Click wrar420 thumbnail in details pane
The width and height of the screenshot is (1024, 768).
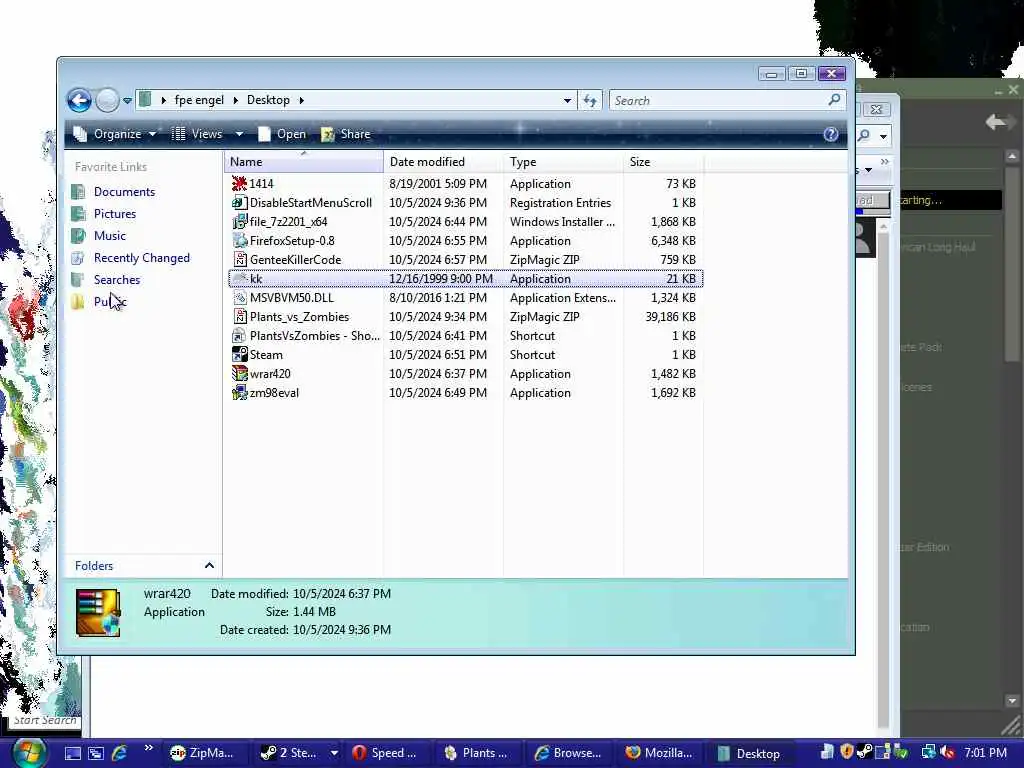point(98,613)
